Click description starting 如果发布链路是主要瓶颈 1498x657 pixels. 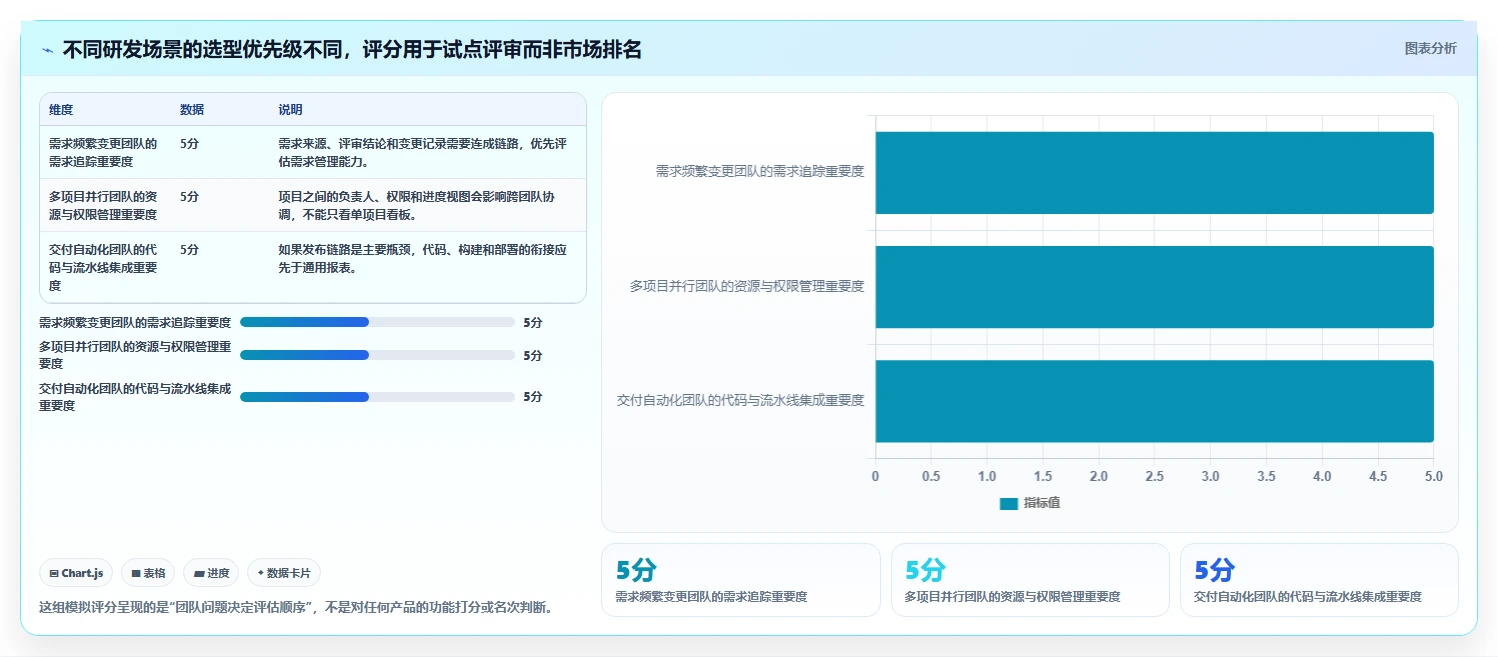(422, 258)
